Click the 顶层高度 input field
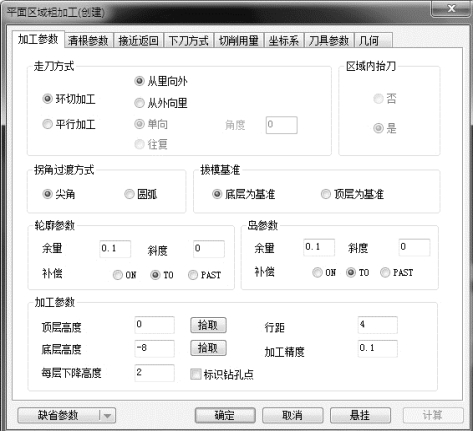The height and width of the screenshot is (431, 473). [154, 325]
